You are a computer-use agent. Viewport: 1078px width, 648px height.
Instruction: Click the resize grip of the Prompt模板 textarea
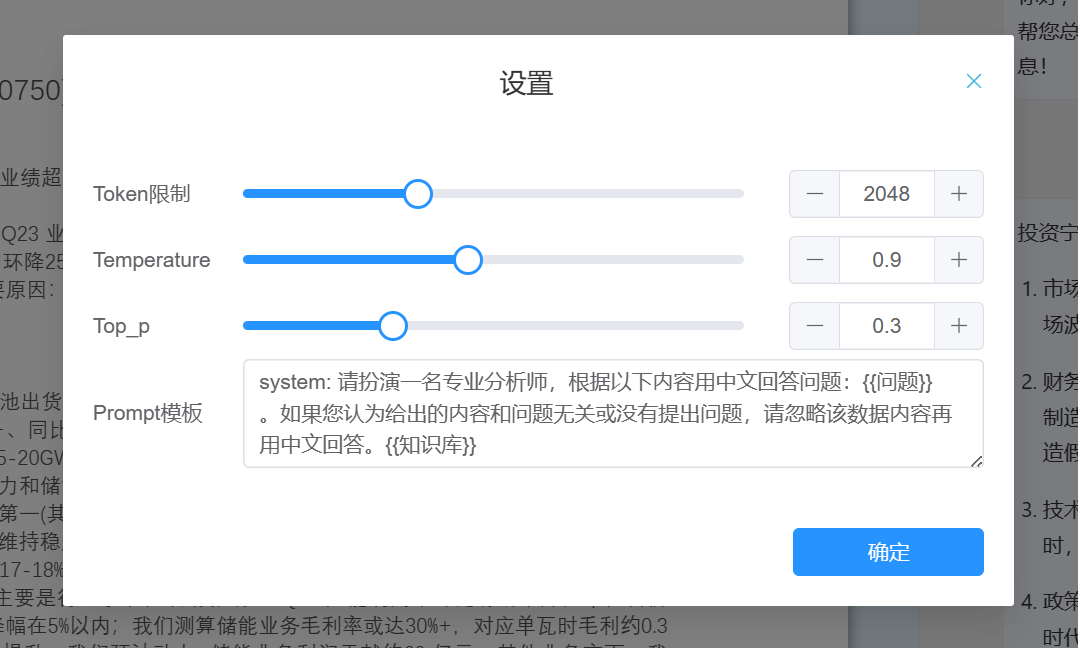coord(976,461)
